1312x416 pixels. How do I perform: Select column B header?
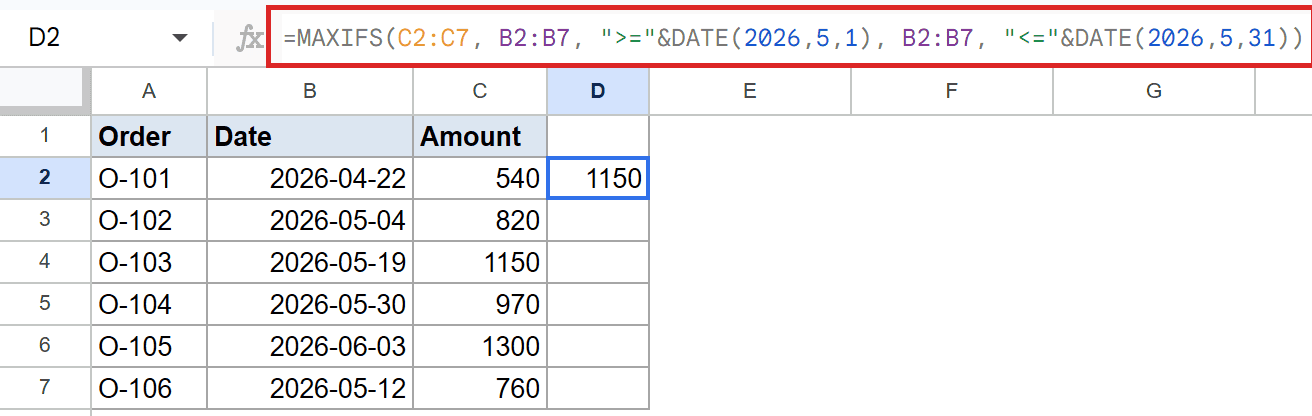coord(310,91)
